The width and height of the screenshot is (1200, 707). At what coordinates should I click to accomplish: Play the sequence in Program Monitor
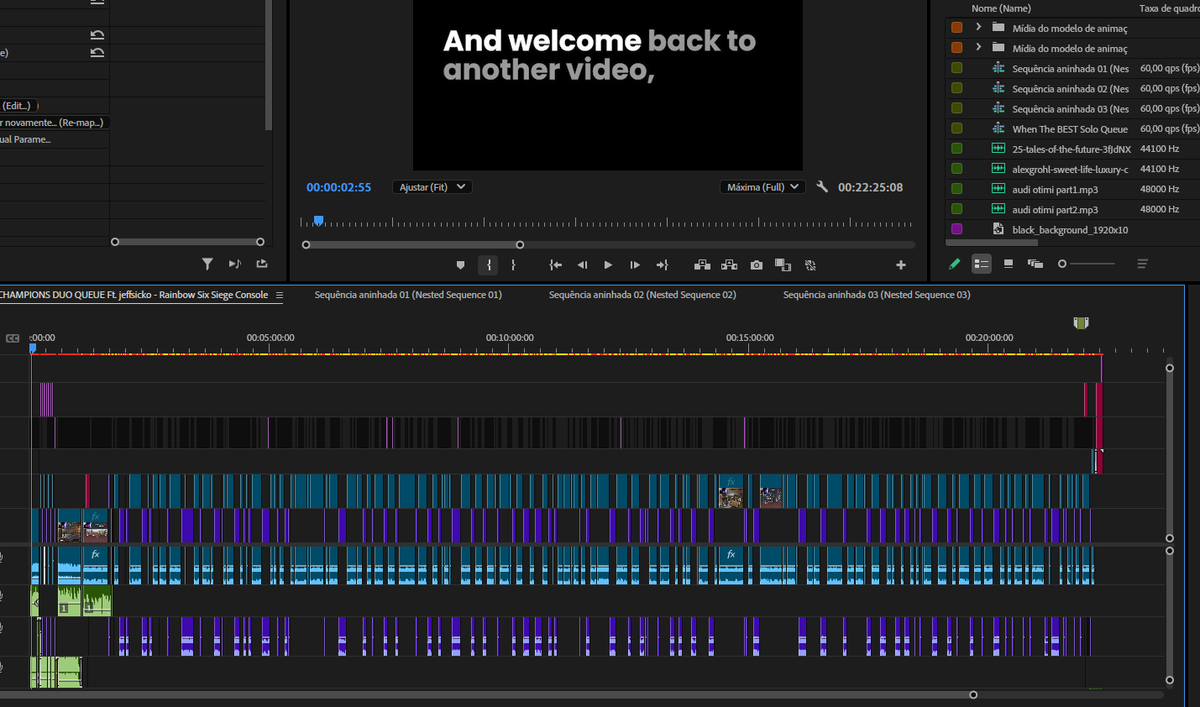coord(608,265)
